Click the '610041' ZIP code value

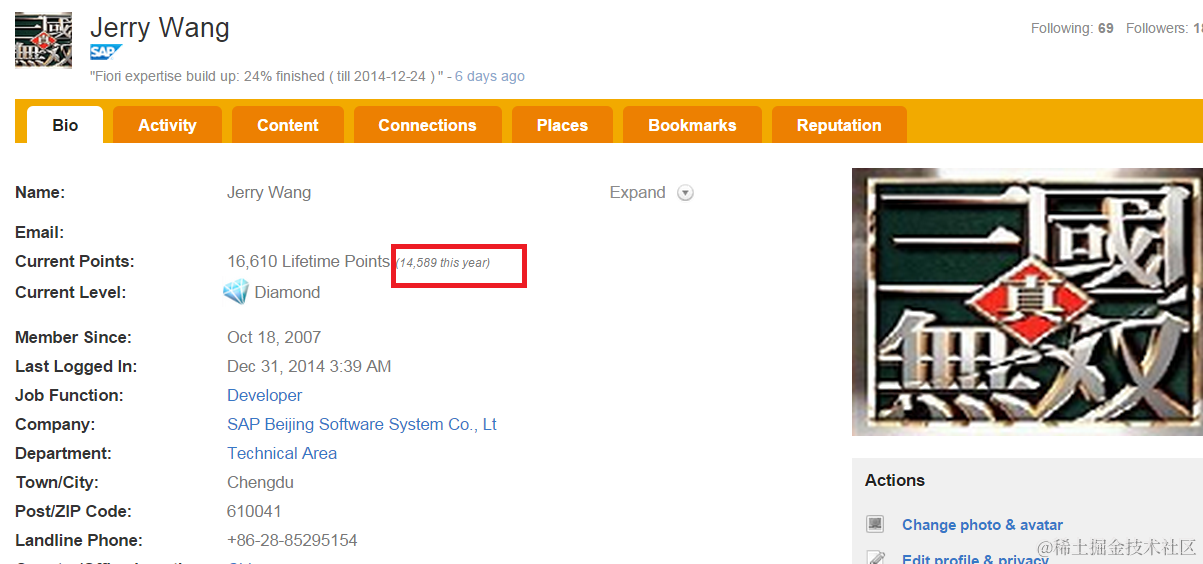pyautogui.click(x=254, y=511)
